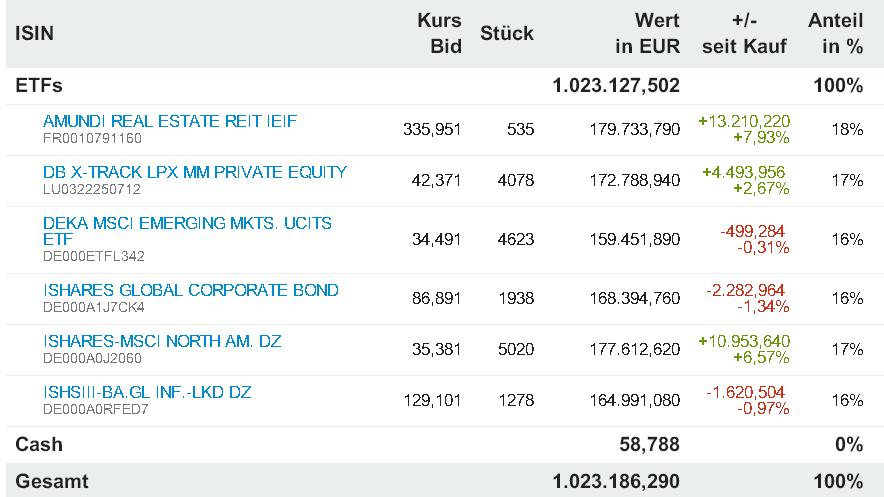Click the Kurs Bid column header
Viewport: 884px width, 497px height.
point(439,33)
